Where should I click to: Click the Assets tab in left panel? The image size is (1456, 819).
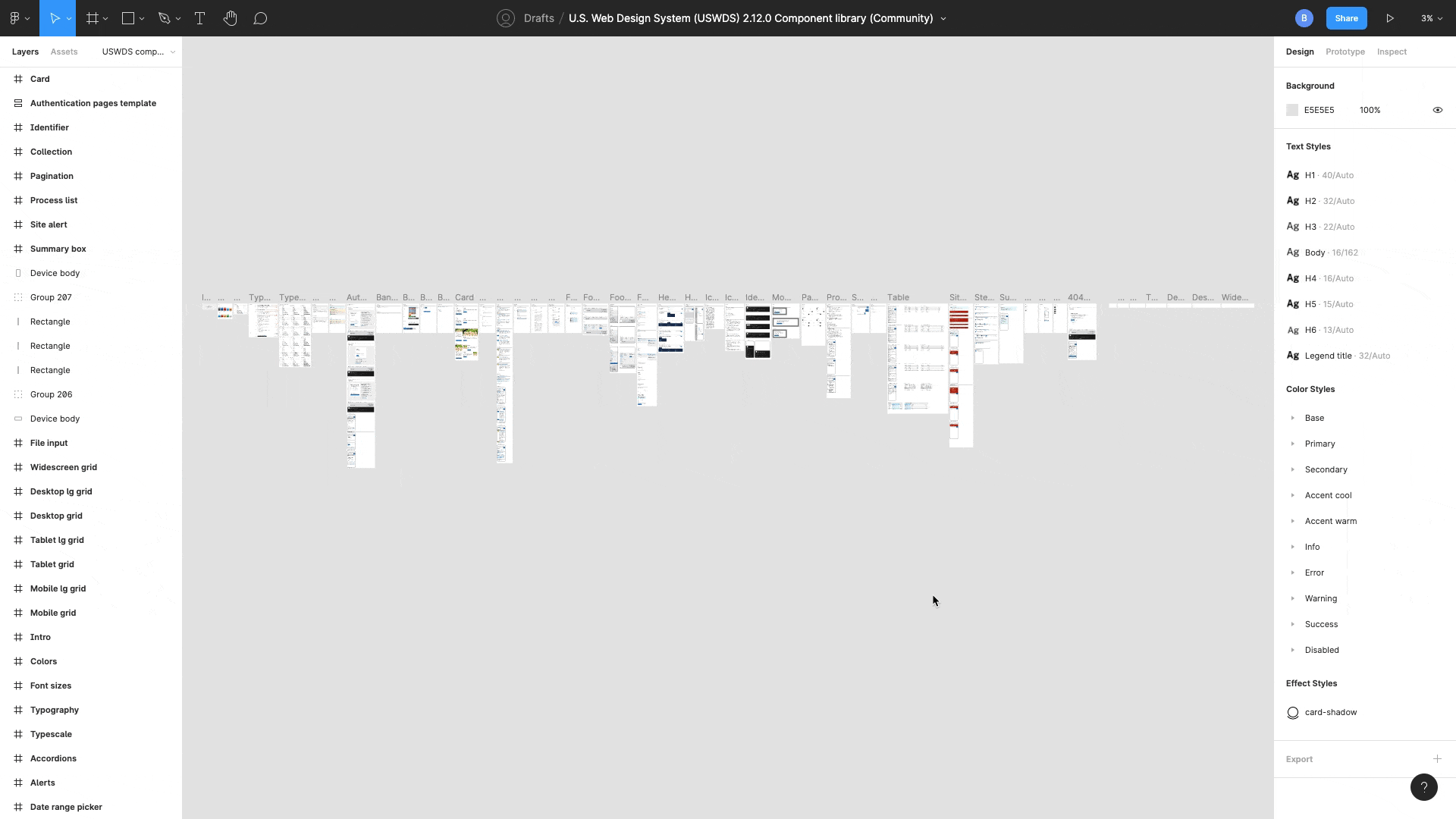63,51
